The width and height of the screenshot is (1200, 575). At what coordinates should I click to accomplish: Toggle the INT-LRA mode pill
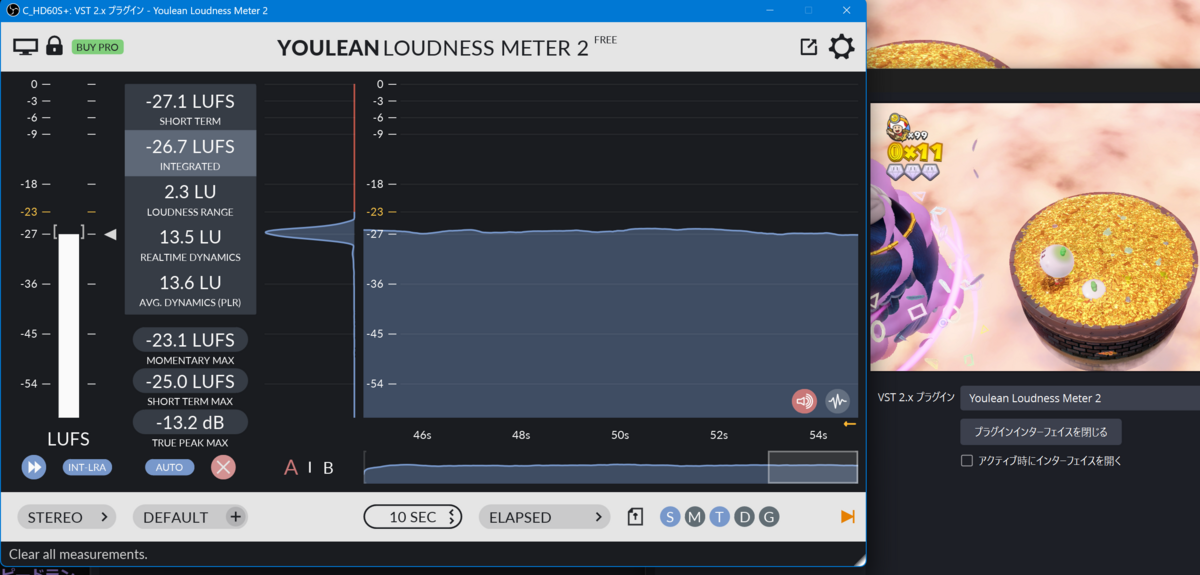coord(89,467)
